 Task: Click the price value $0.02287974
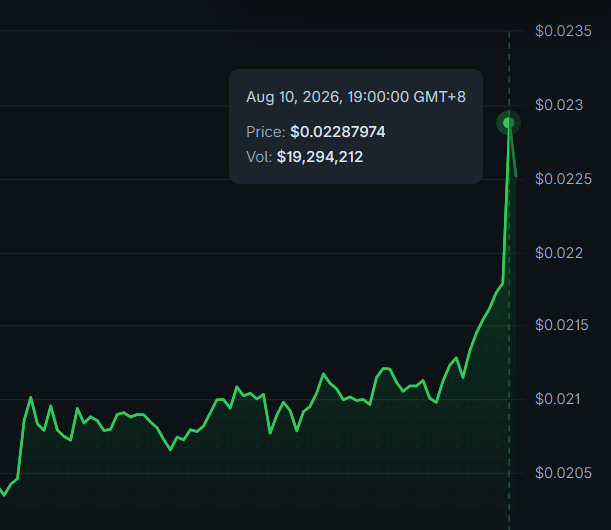pos(338,132)
